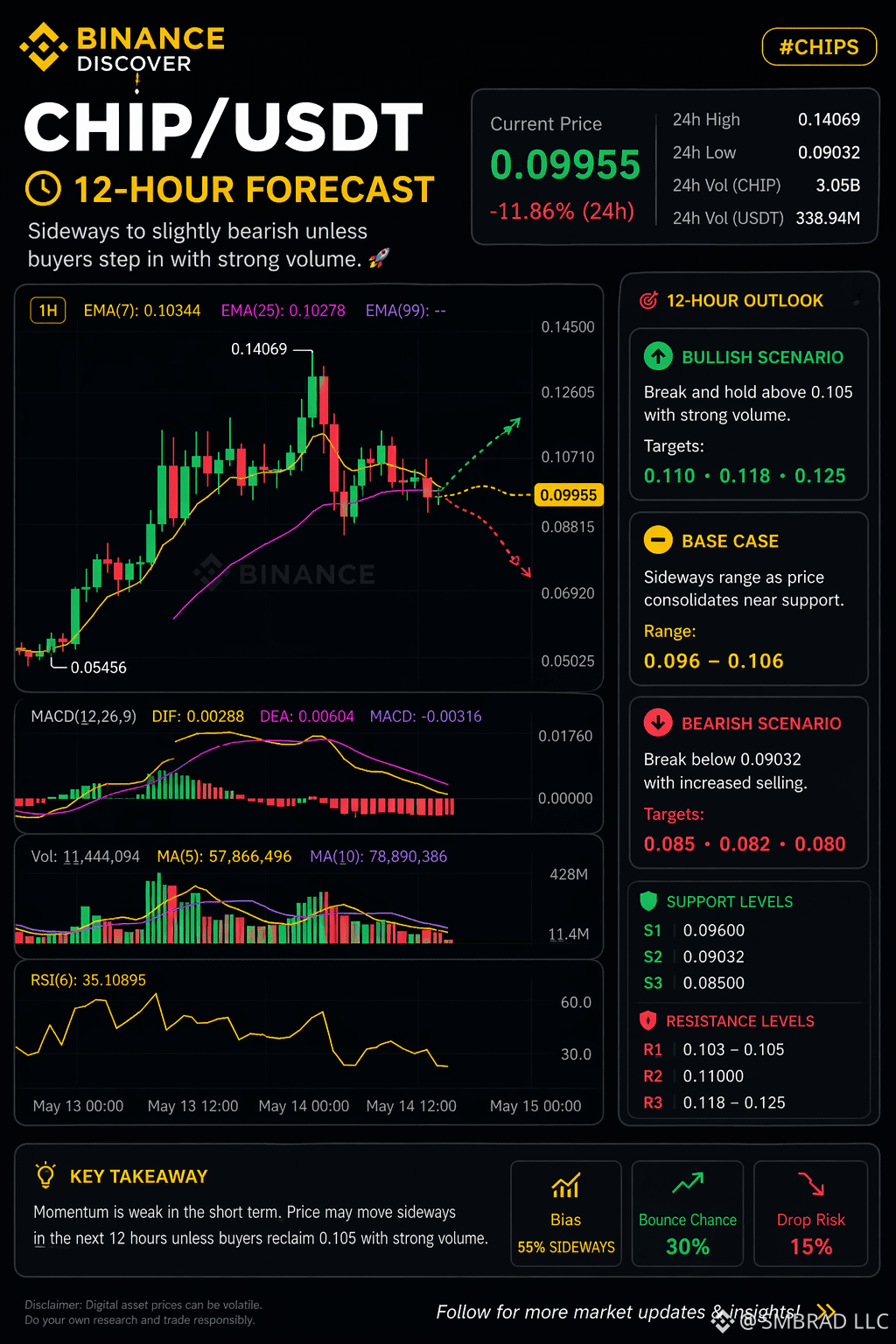The width and height of the screenshot is (896, 1344).
Task: Click the May 15 00:00 axis label
Action: coord(535,1106)
